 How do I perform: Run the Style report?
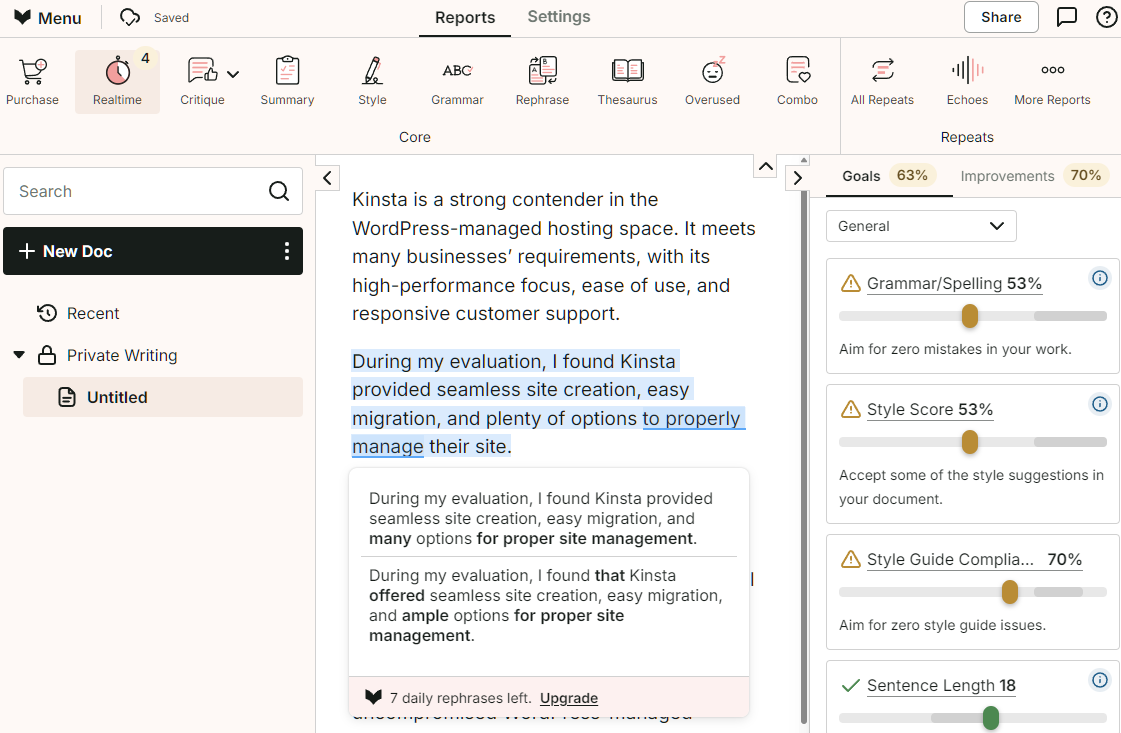[x=372, y=82]
